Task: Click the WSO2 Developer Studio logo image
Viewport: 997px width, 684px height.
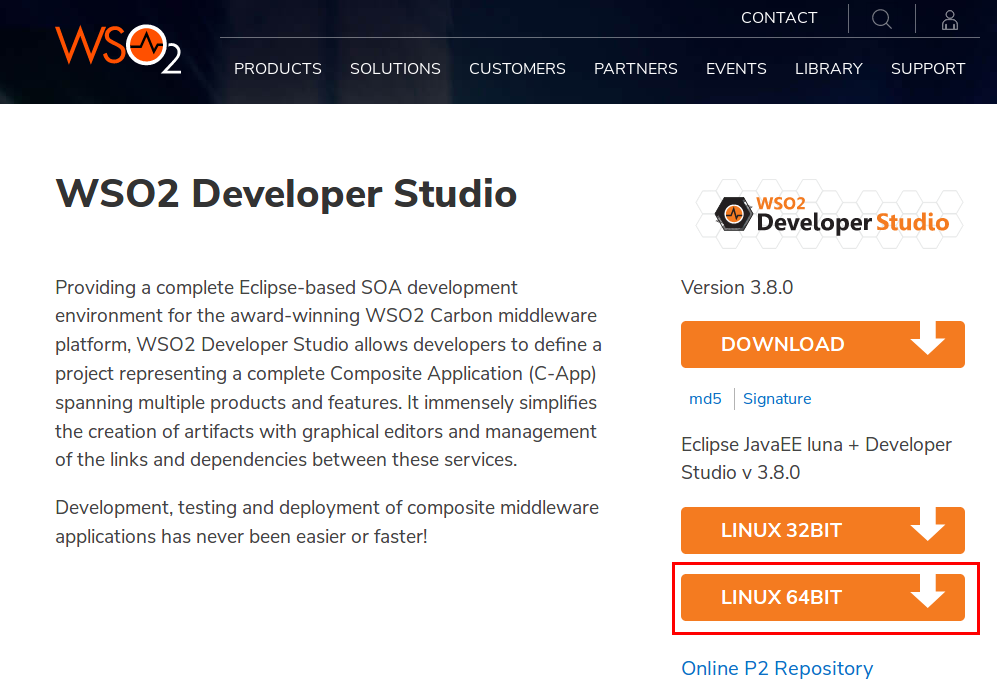Action: 831,214
